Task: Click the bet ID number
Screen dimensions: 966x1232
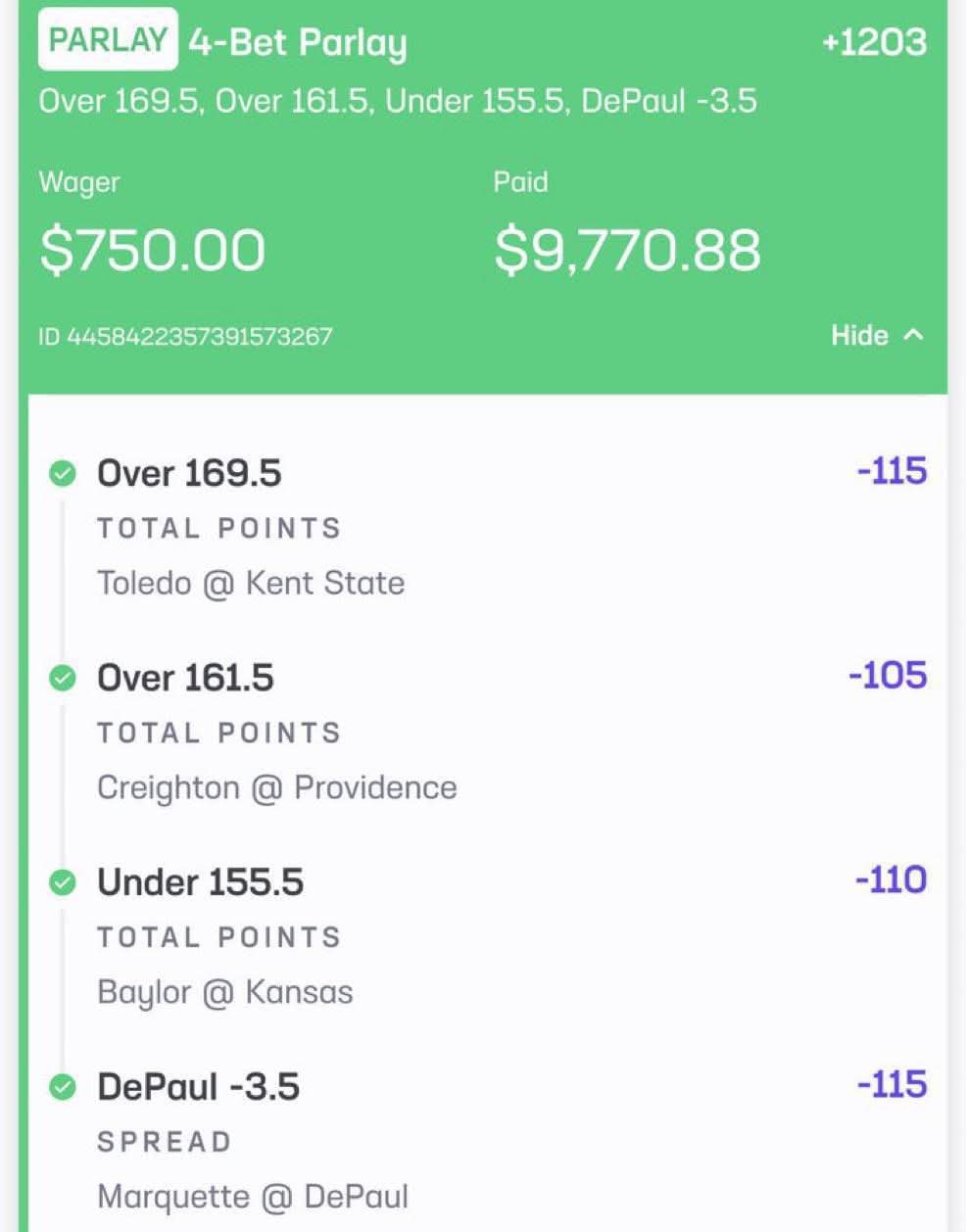Action: (x=185, y=337)
